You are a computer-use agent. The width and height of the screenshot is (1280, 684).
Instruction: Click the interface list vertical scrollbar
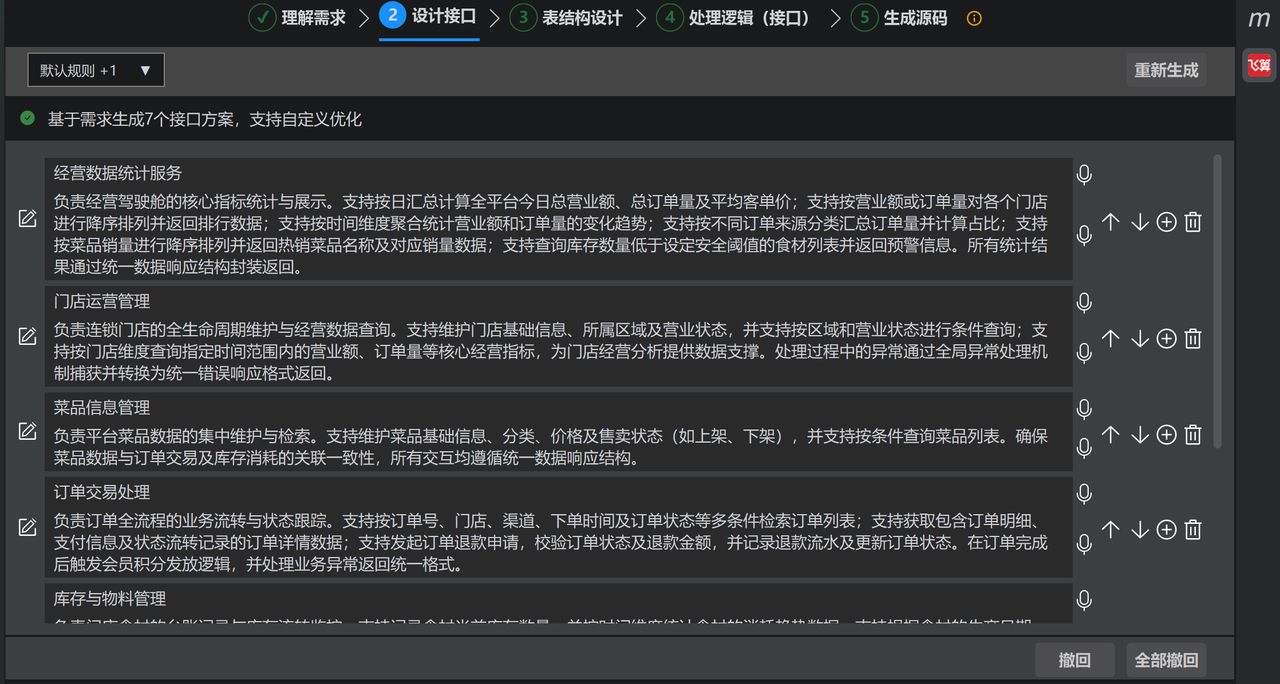pyautogui.click(x=1217, y=300)
